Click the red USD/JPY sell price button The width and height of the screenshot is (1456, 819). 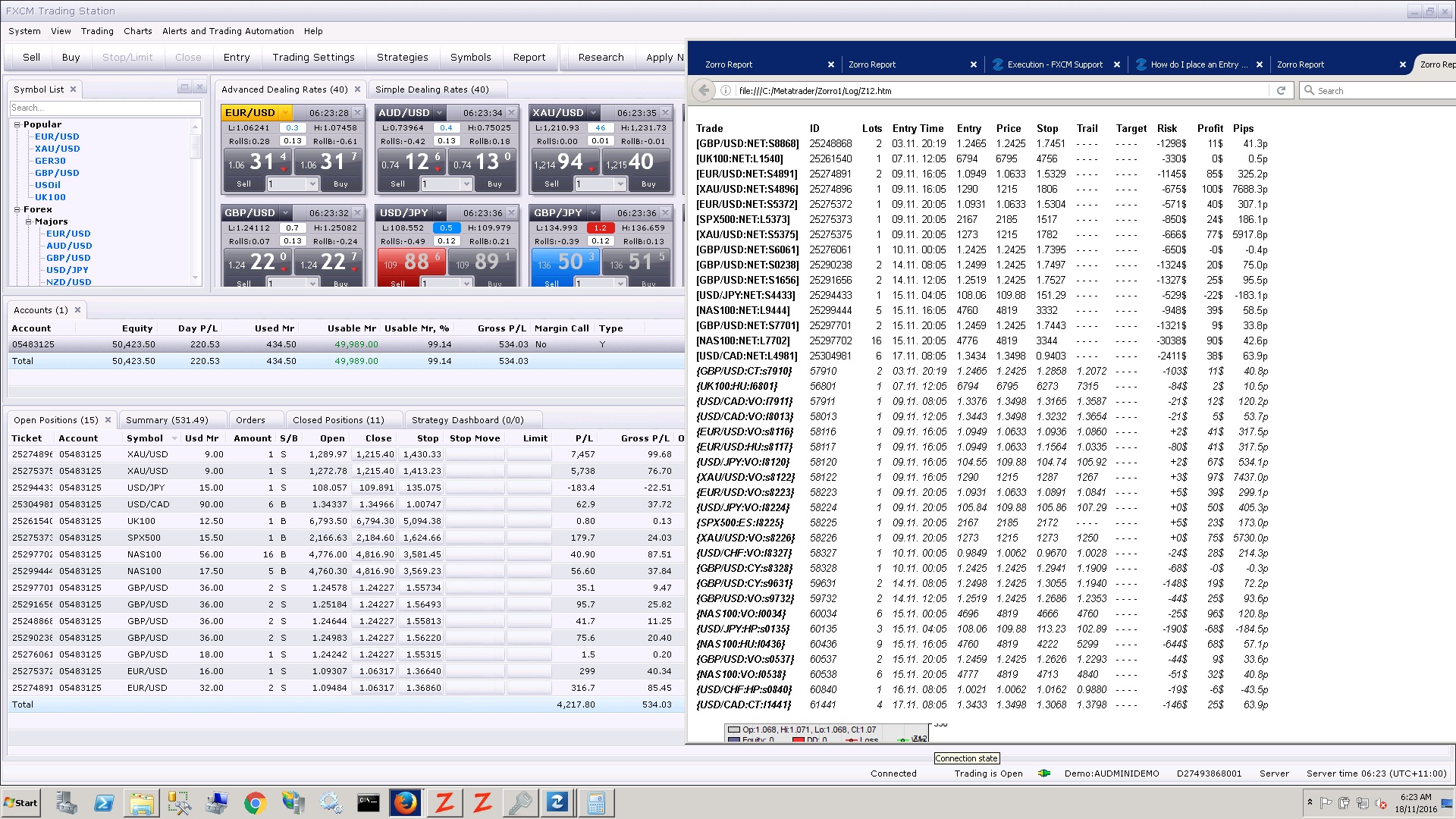(x=412, y=262)
